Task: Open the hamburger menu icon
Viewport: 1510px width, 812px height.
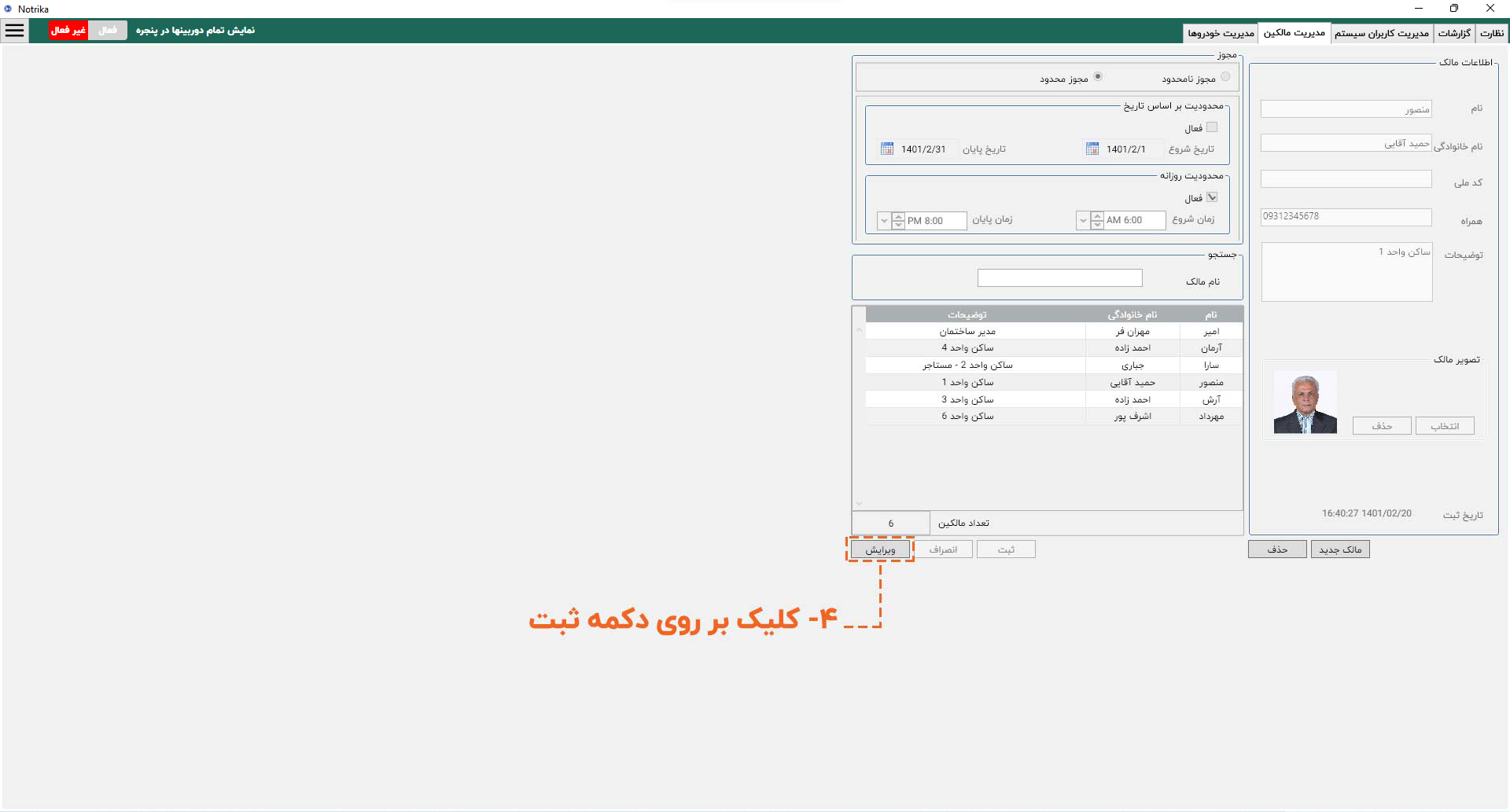Action: [15, 31]
